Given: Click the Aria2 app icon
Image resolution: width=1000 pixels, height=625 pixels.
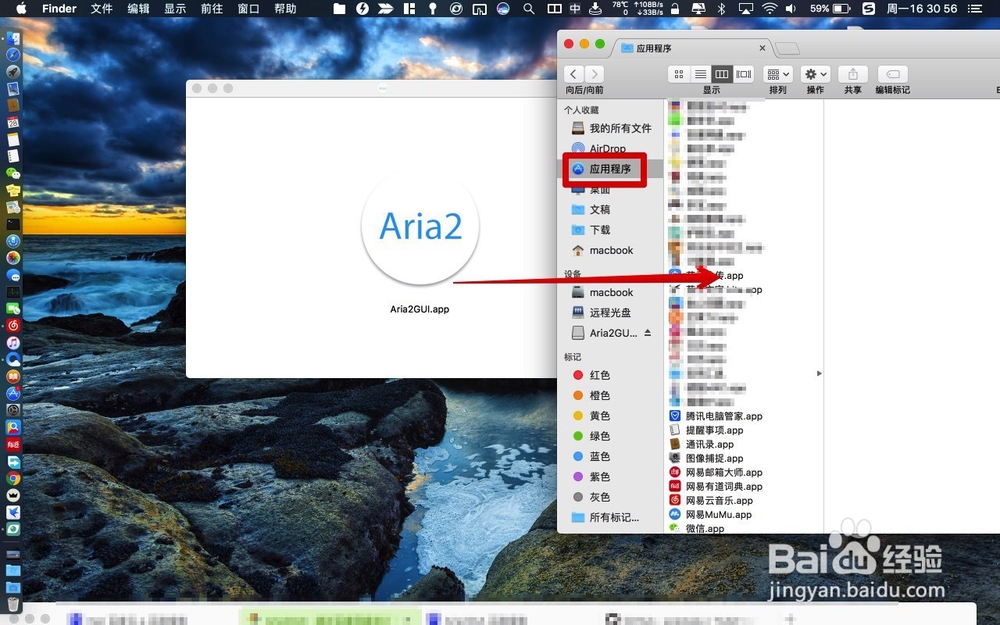Looking at the screenshot, I should coord(420,226).
